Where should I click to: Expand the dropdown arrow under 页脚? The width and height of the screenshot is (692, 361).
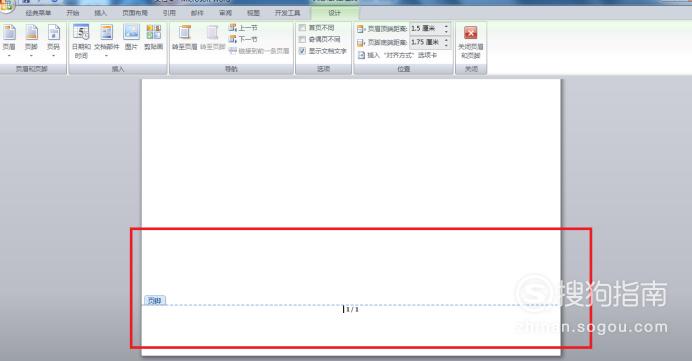31,56
